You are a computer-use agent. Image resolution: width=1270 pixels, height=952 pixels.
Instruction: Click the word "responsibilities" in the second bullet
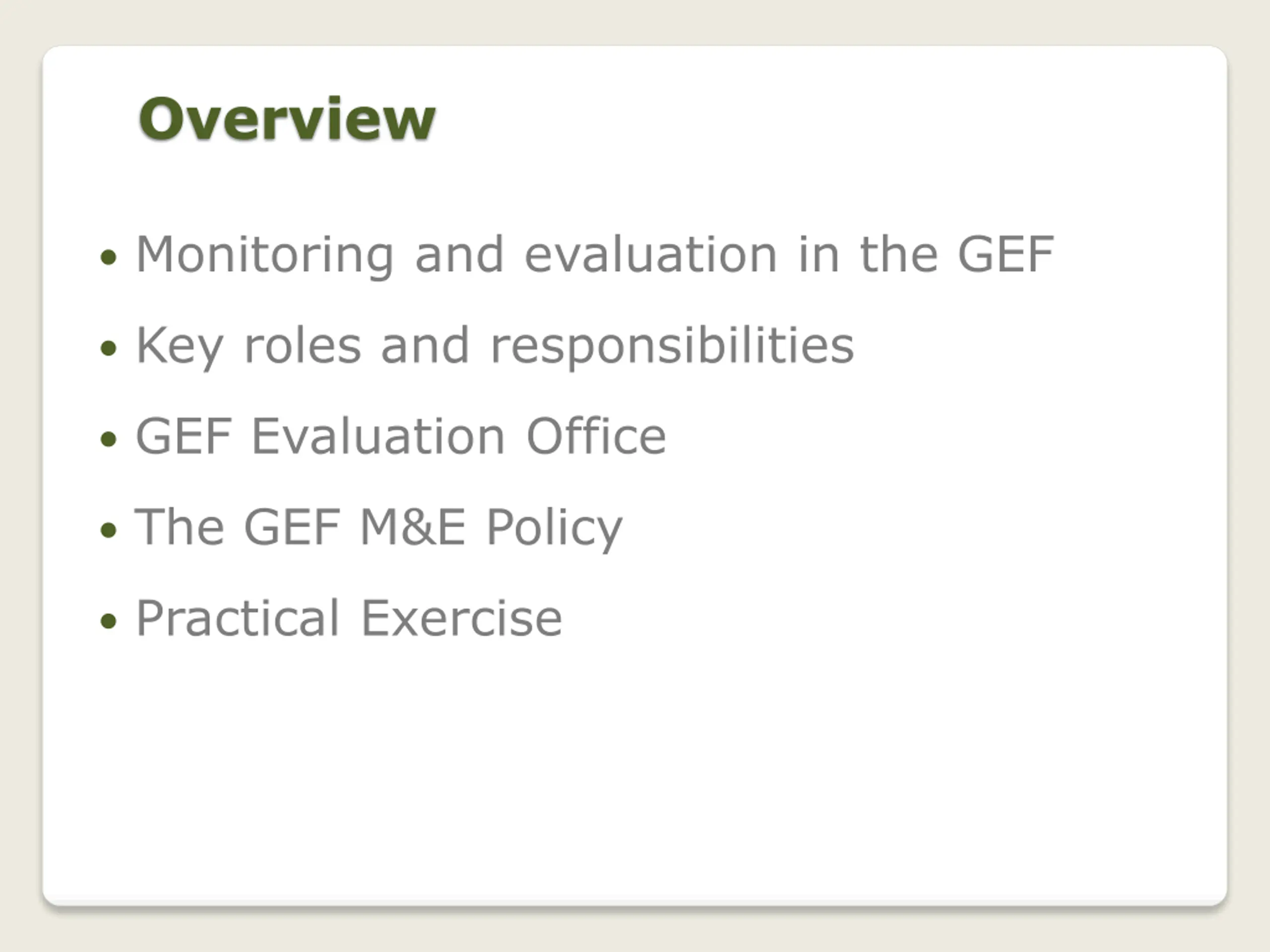(x=672, y=346)
